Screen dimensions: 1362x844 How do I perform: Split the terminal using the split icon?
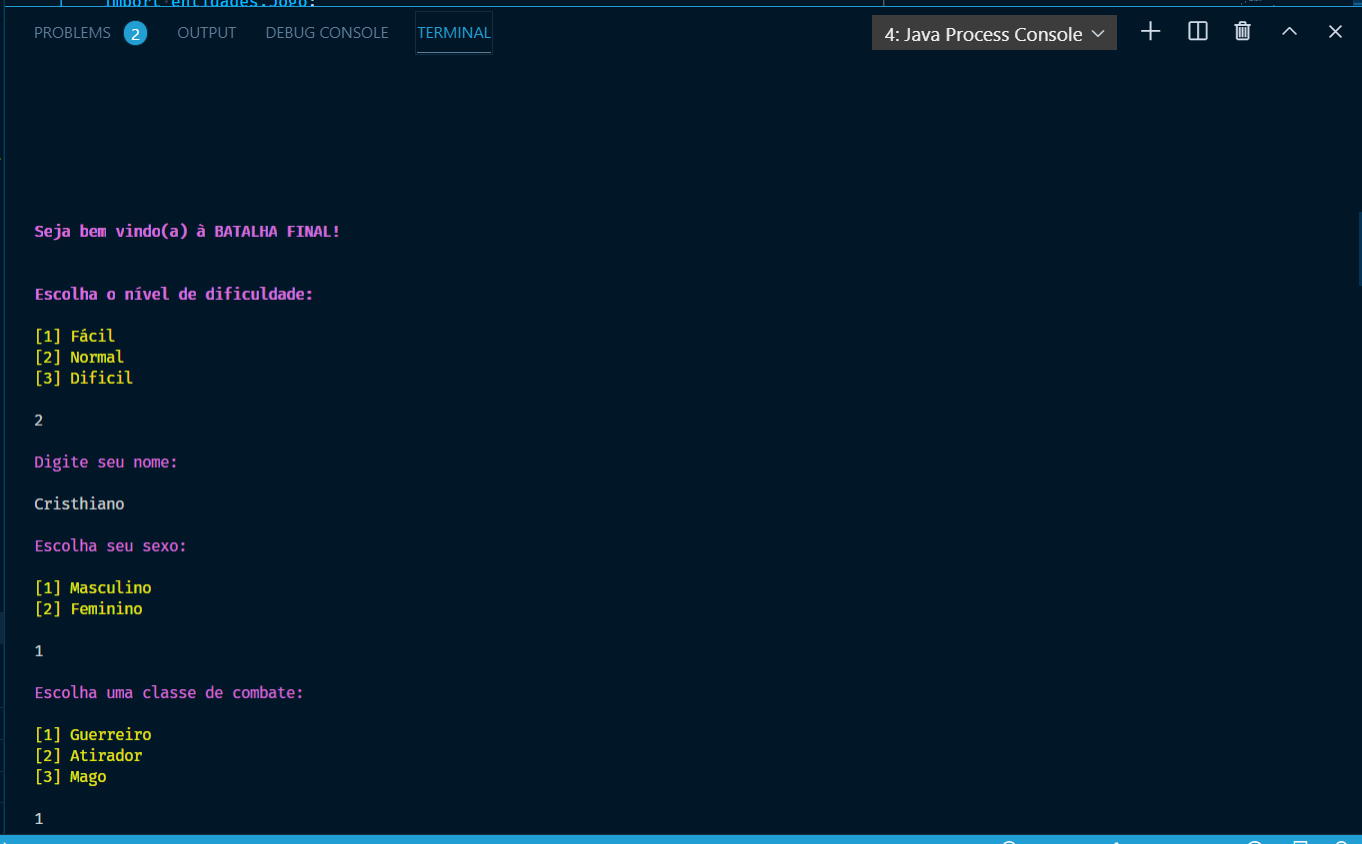point(1197,31)
